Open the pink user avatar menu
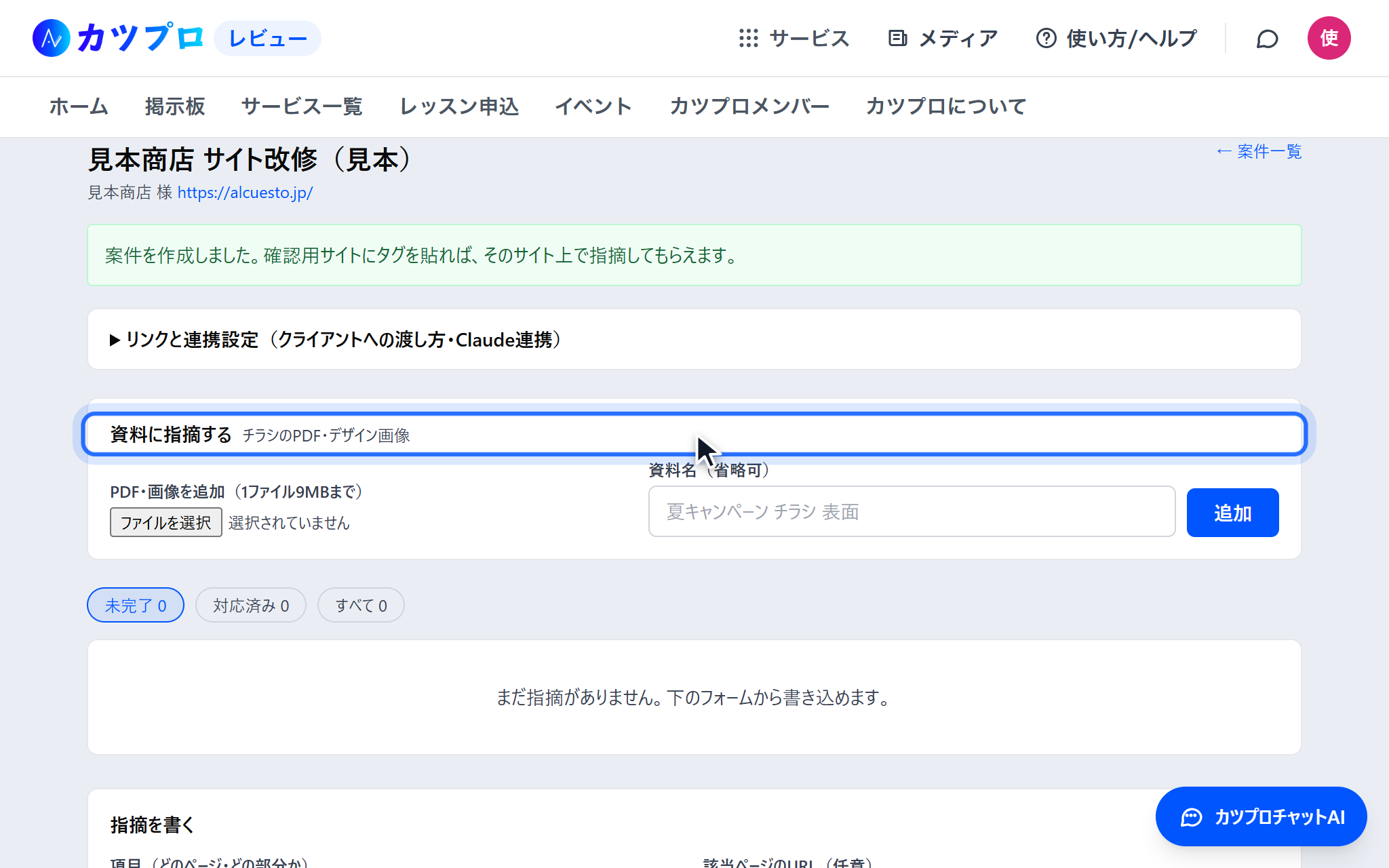The height and width of the screenshot is (868, 1389). pyautogui.click(x=1329, y=38)
